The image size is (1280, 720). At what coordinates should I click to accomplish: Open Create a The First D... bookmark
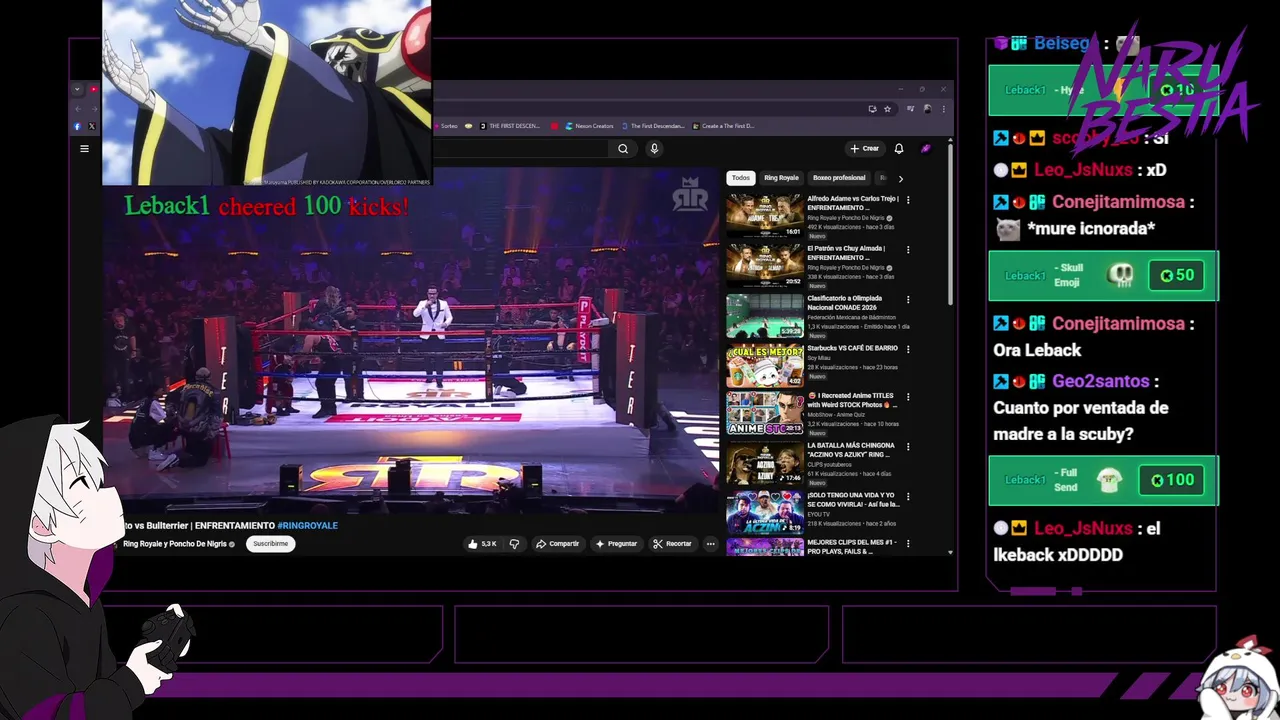click(723, 126)
